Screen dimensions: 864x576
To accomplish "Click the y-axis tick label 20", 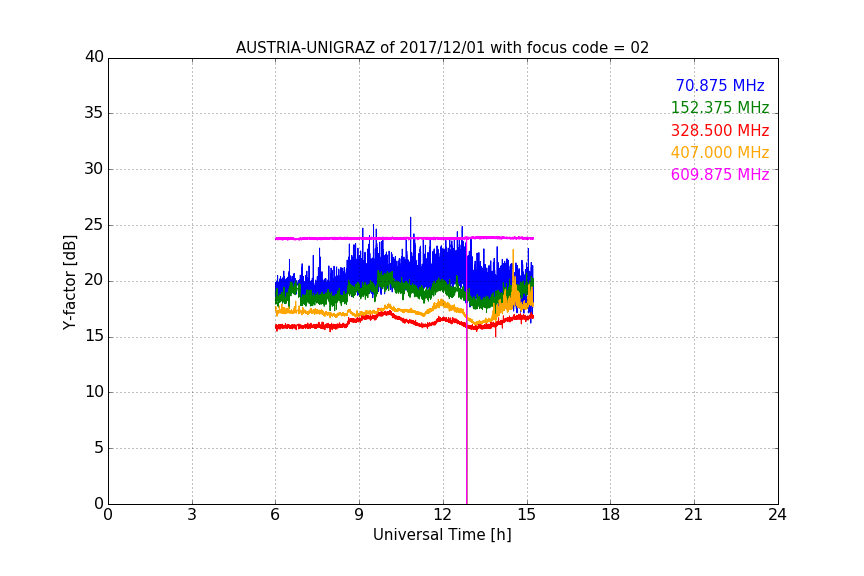I will [x=94, y=280].
